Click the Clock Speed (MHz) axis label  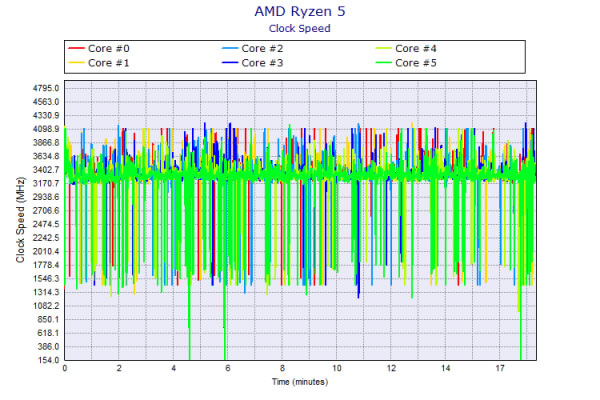pyautogui.click(x=20, y=220)
